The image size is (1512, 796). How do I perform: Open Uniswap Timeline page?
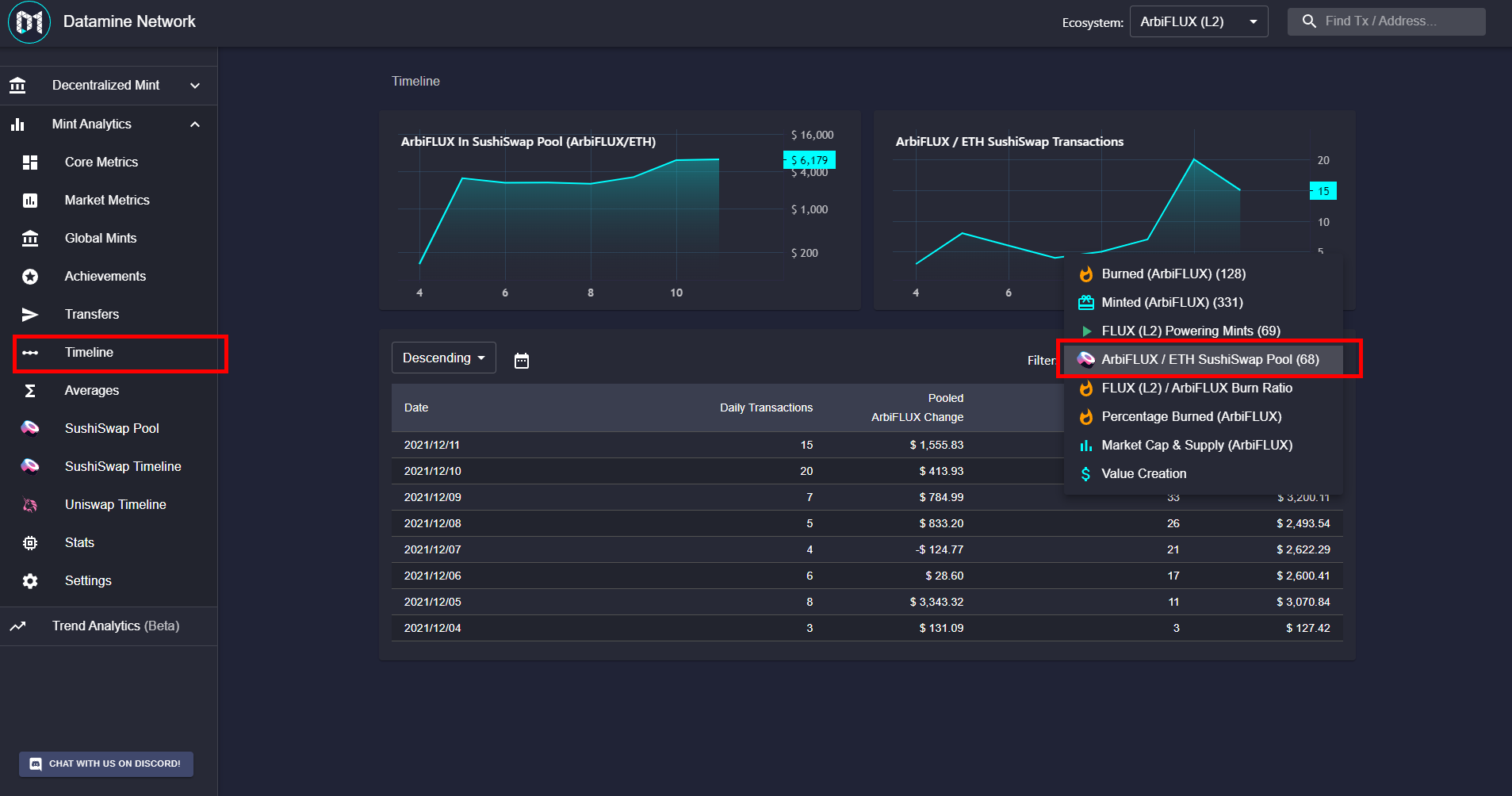pyautogui.click(x=109, y=504)
